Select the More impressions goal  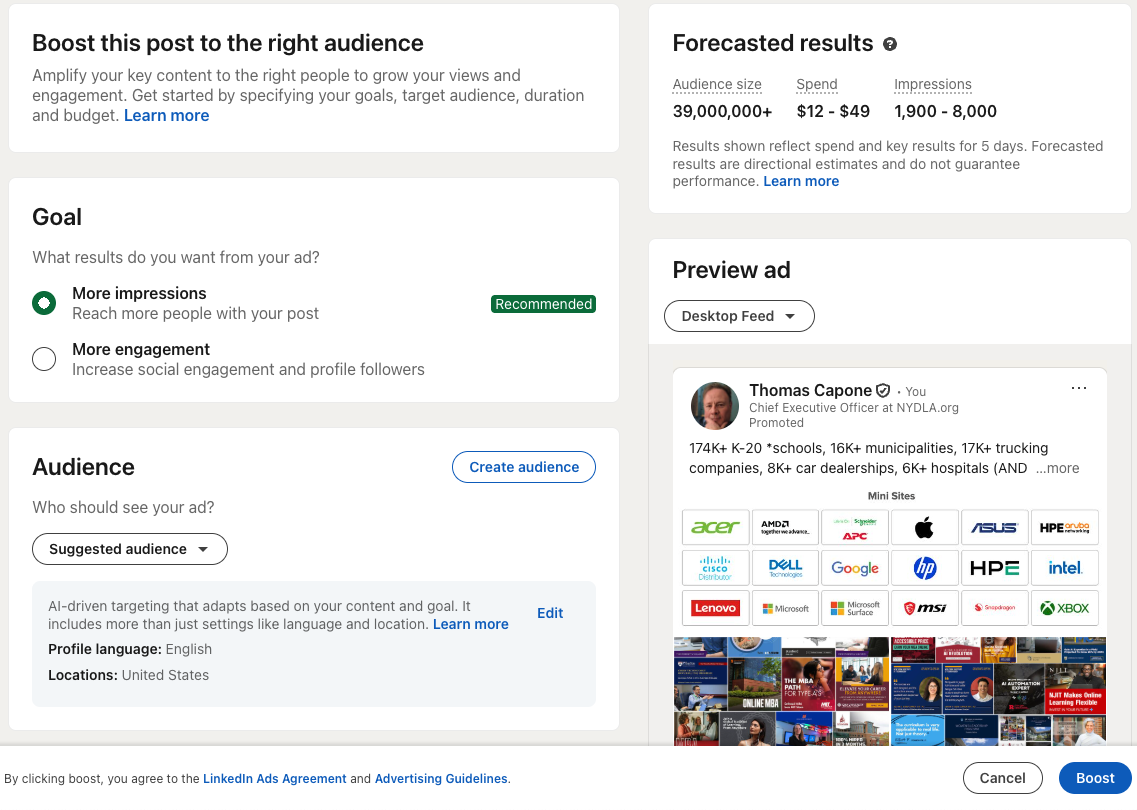[44, 303]
